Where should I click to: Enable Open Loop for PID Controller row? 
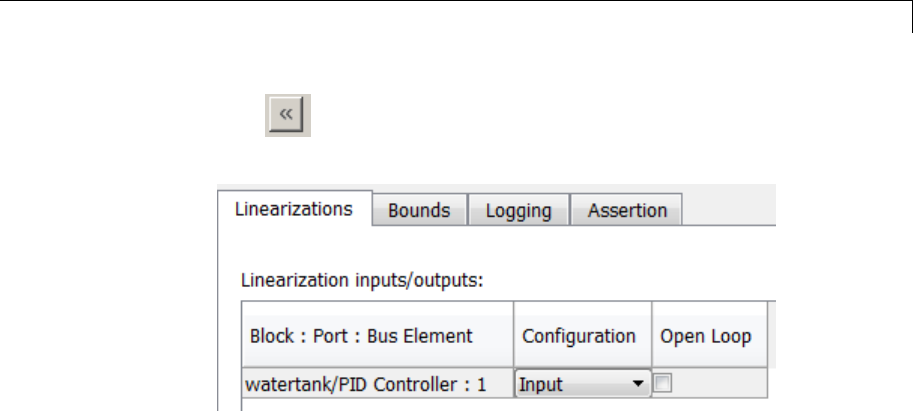click(660, 384)
